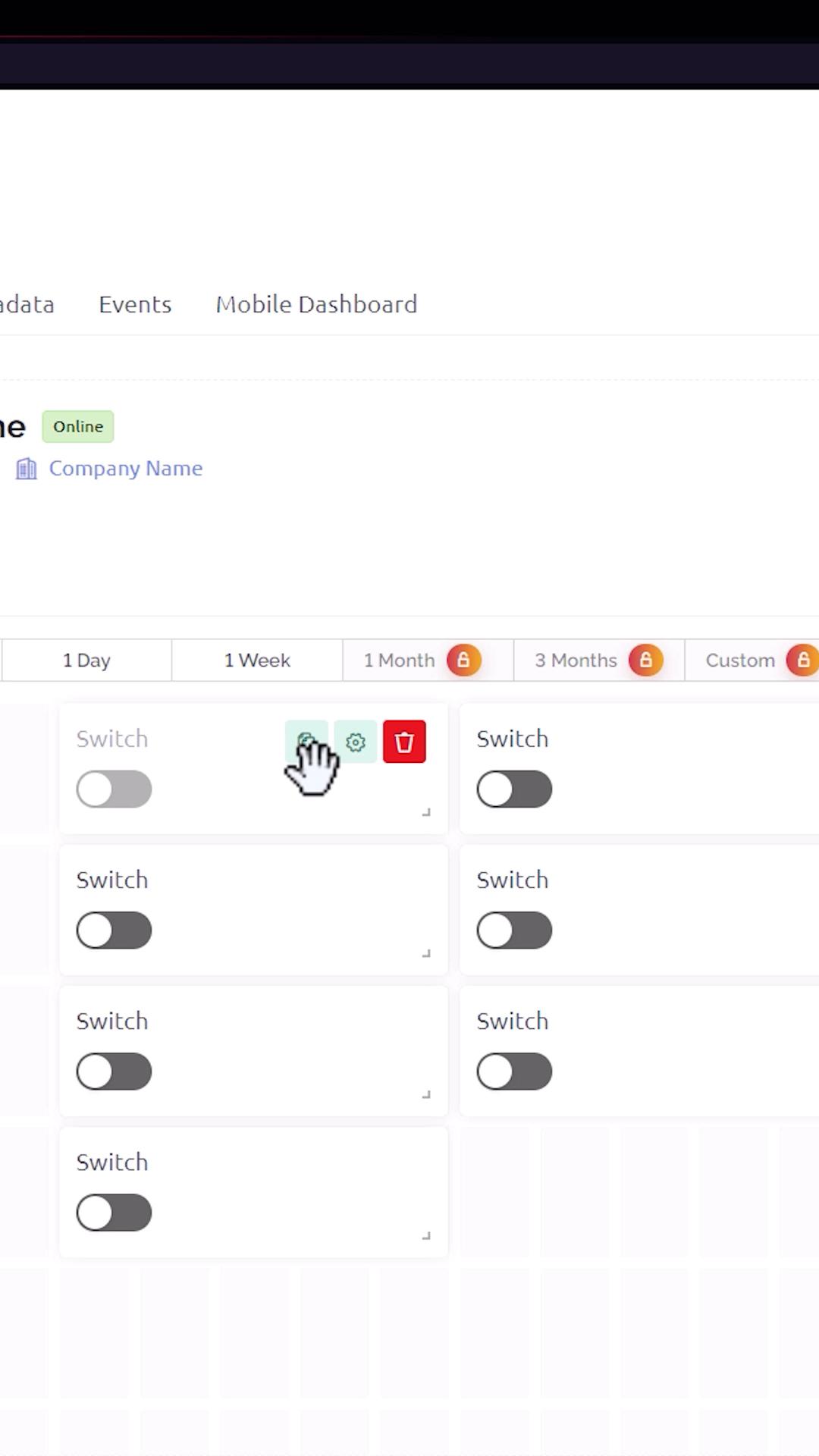Click the building icon before Company Name
Image resolution: width=819 pixels, height=1456 pixels.
(x=27, y=469)
